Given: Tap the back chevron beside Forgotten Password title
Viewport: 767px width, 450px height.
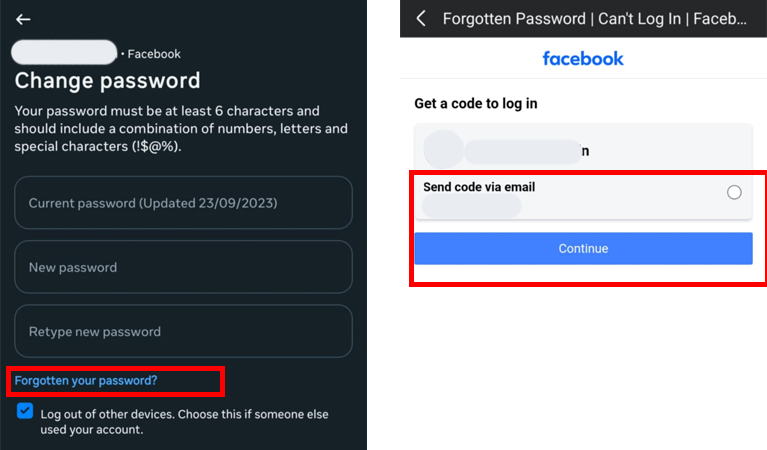Looking at the screenshot, I should click(421, 19).
